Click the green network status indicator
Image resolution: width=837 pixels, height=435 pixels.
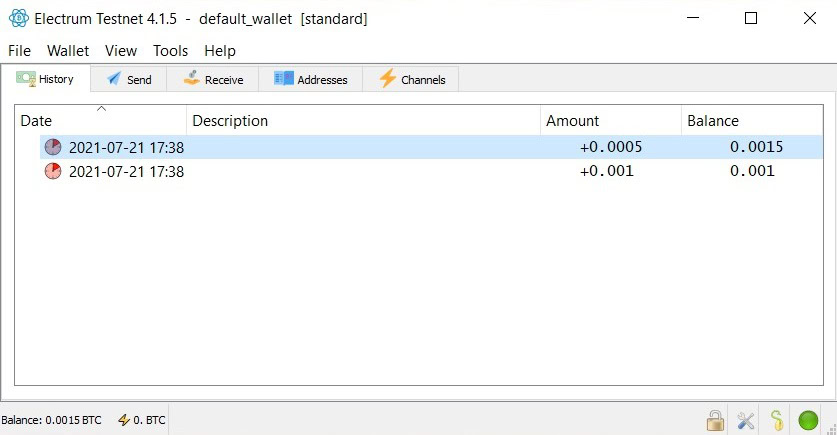[x=808, y=421]
